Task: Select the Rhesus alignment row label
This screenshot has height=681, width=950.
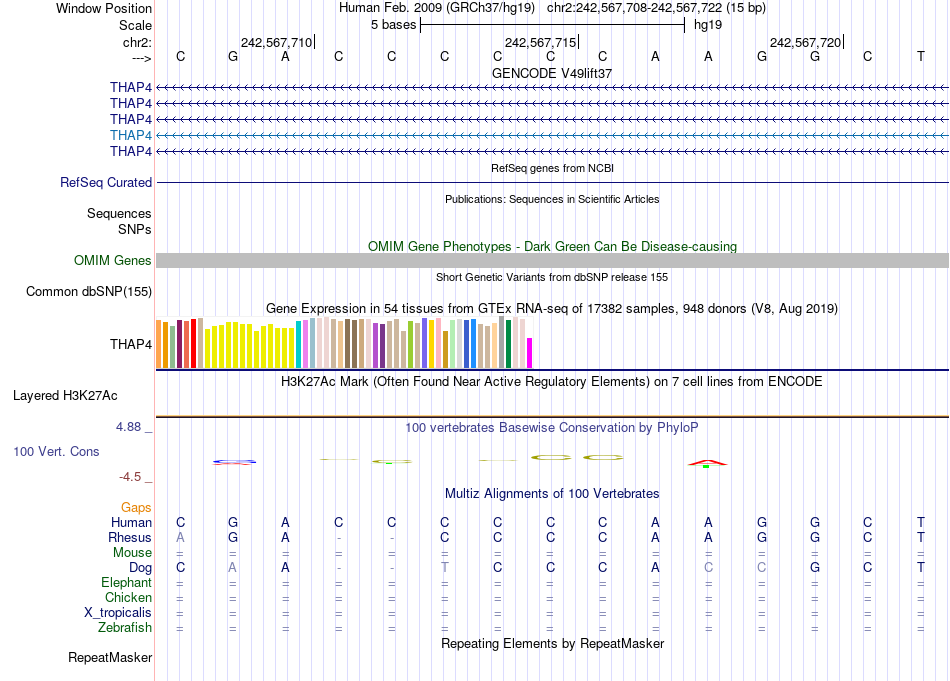Action: click(130, 537)
